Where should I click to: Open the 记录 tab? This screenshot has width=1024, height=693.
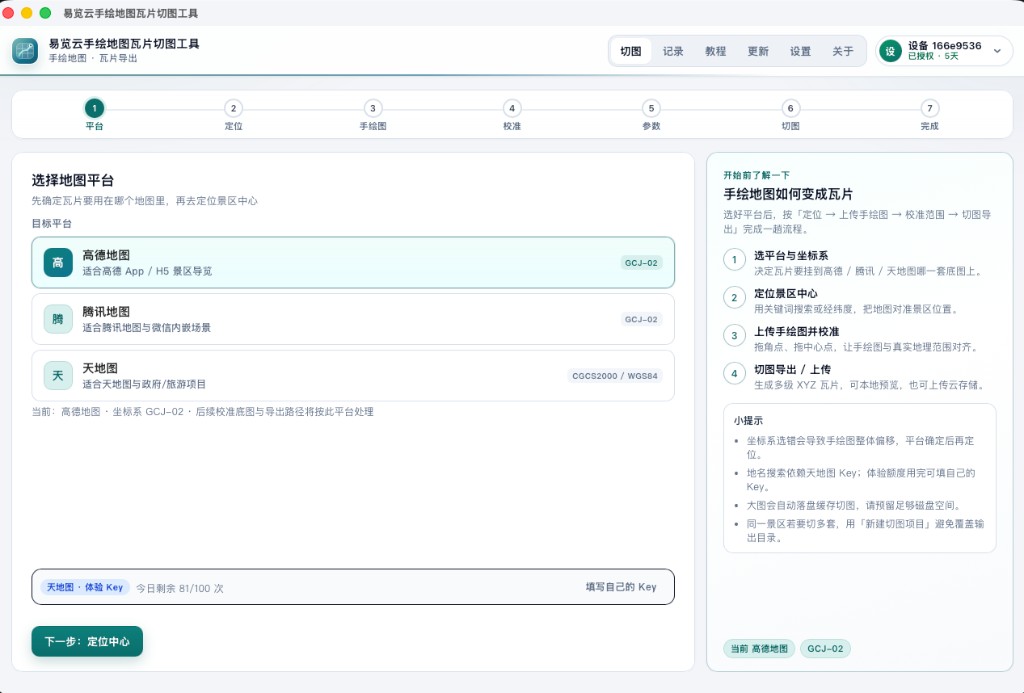(673, 51)
